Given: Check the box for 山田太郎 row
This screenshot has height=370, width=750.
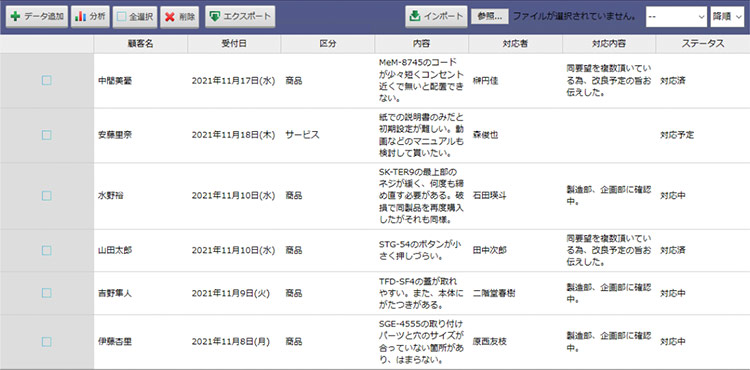Looking at the screenshot, I should (x=46, y=250).
